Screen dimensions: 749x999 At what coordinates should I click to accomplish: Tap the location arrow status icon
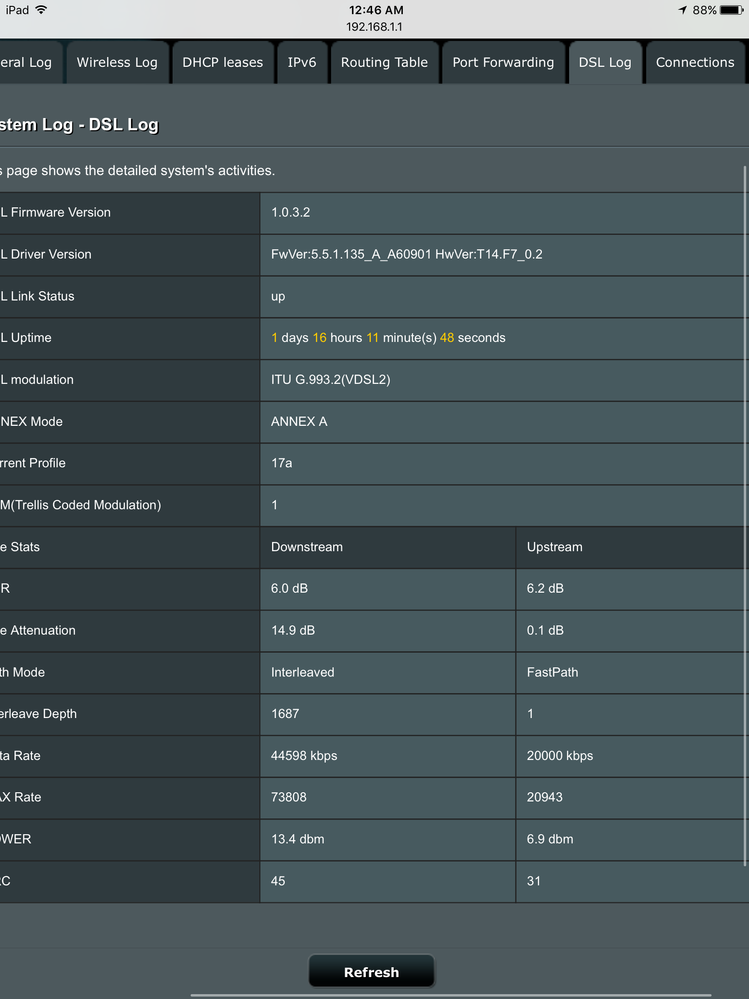point(683,10)
